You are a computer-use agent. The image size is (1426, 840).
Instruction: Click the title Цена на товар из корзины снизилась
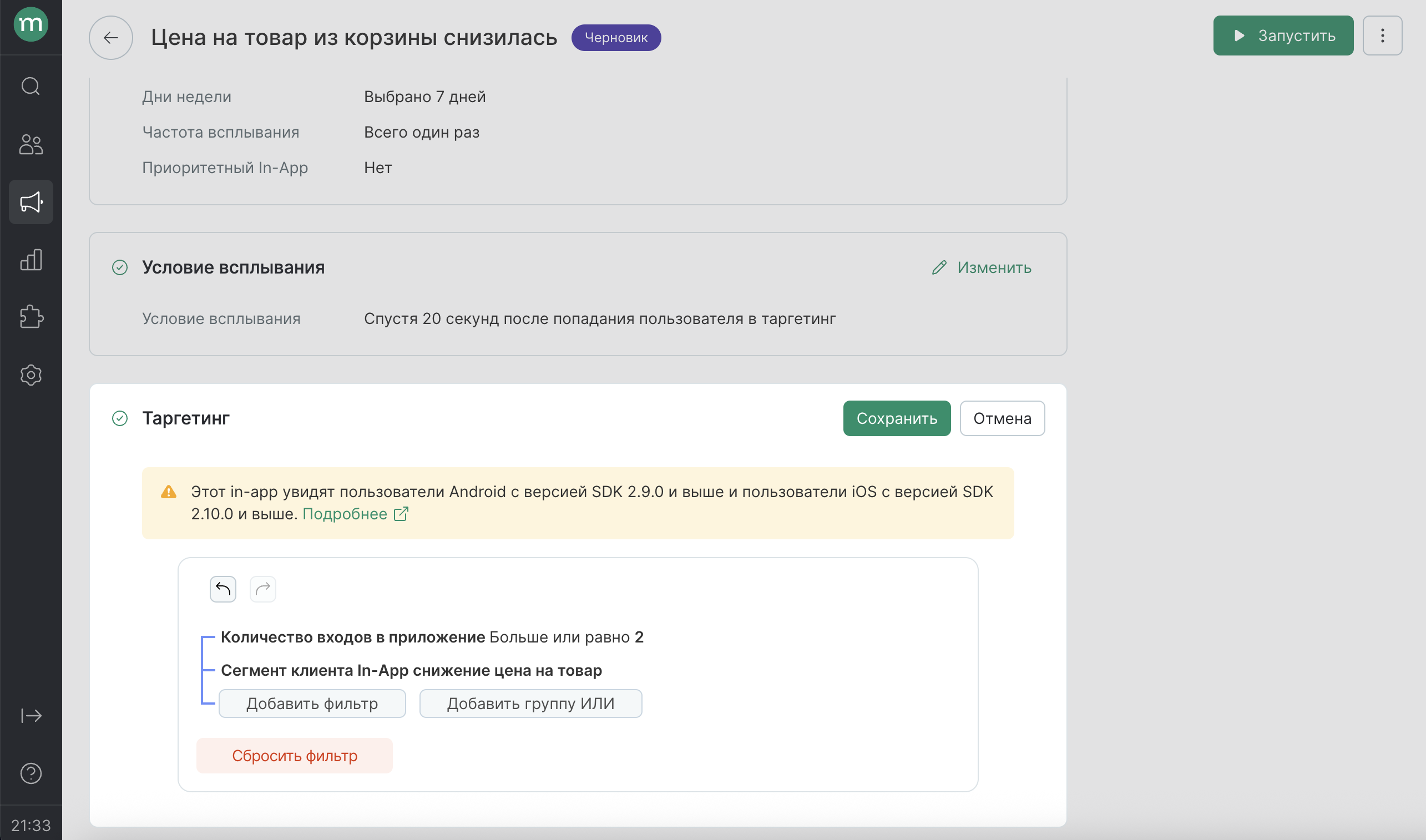pos(354,37)
